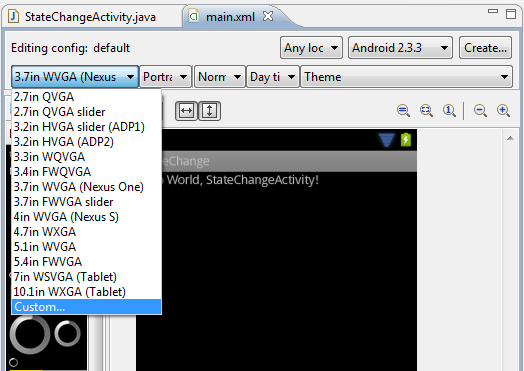Viewport: 524px width, 371px height.
Task: Click emulate real size zoom icon
Action: (x=403, y=111)
